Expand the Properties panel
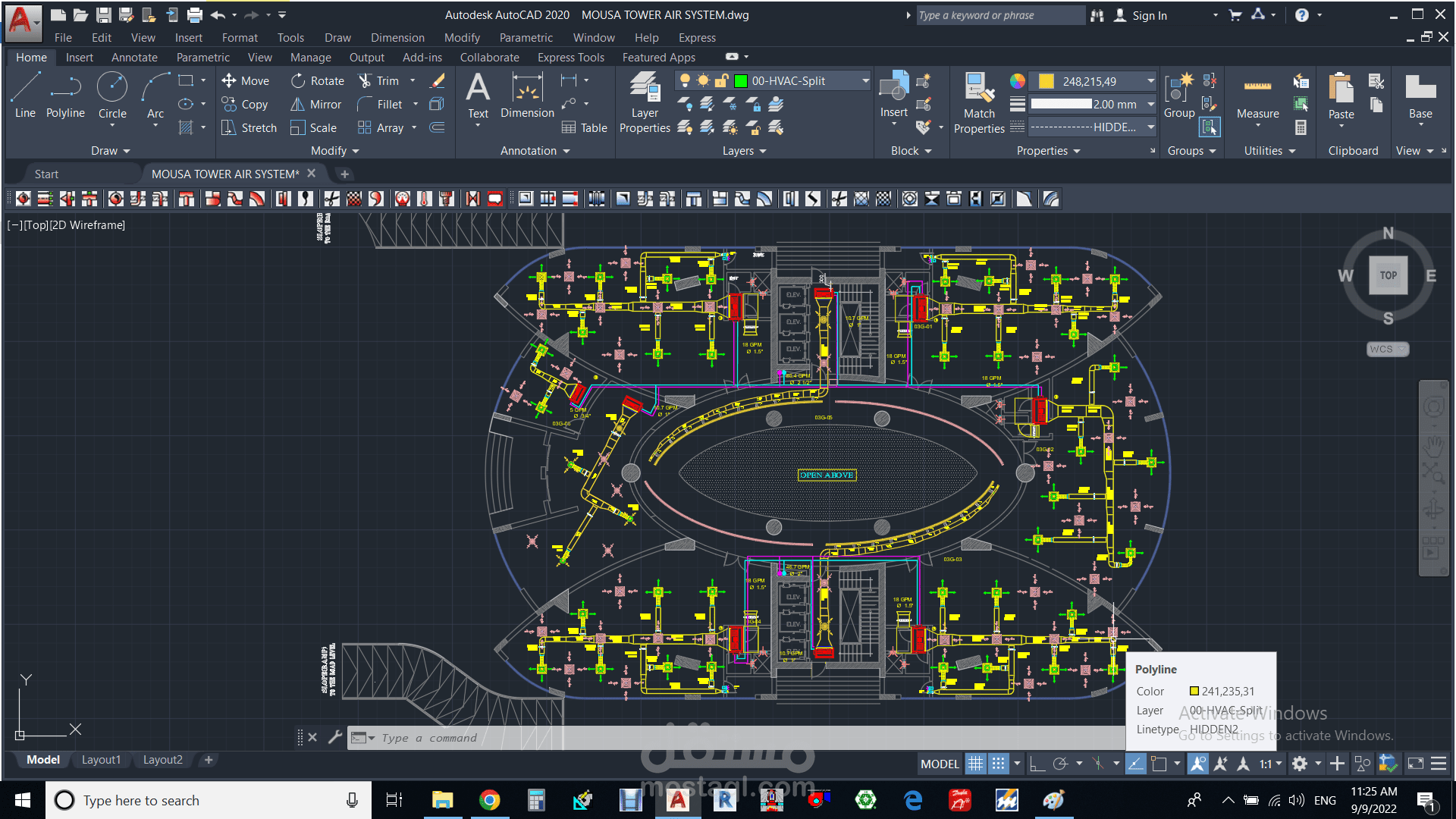This screenshot has width=1456, height=819. point(1048,151)
